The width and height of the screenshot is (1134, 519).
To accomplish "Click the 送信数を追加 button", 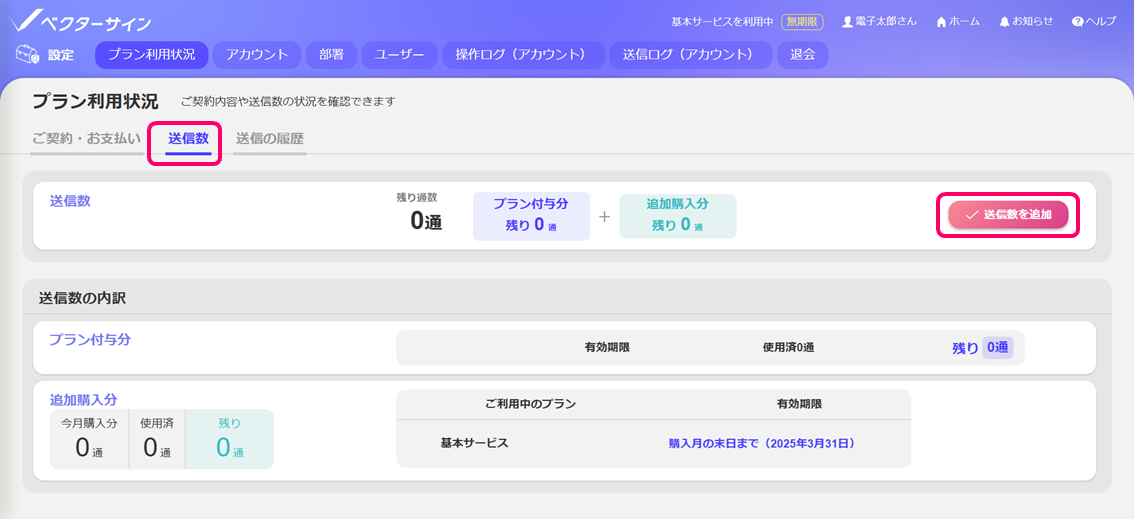I will tap(1008, 215).
